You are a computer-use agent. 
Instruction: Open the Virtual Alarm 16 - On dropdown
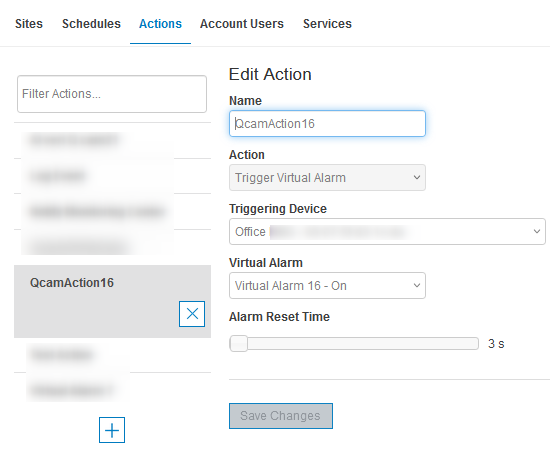327,285
